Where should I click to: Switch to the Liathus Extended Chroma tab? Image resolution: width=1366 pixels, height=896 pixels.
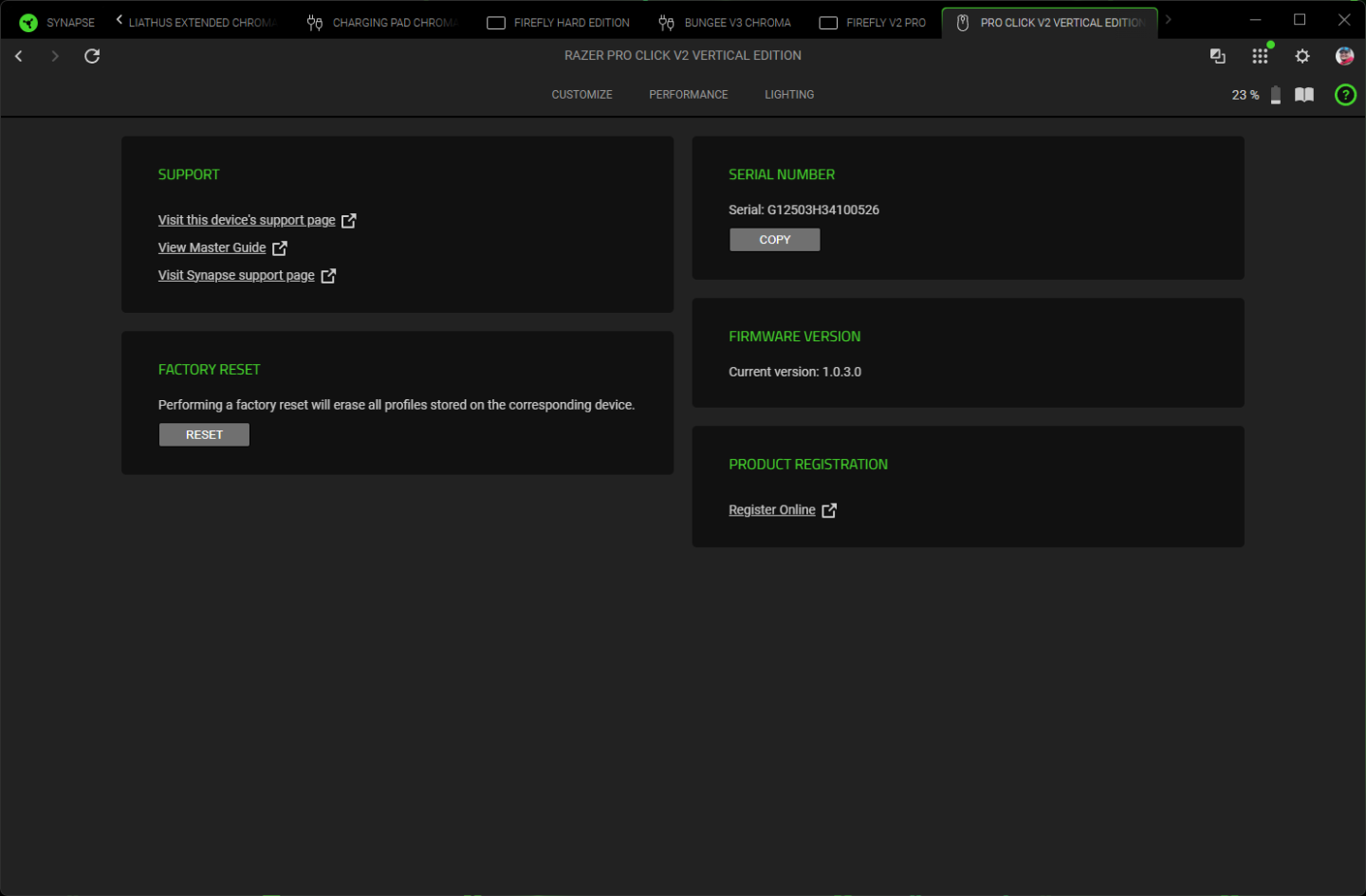coord(202,23)
